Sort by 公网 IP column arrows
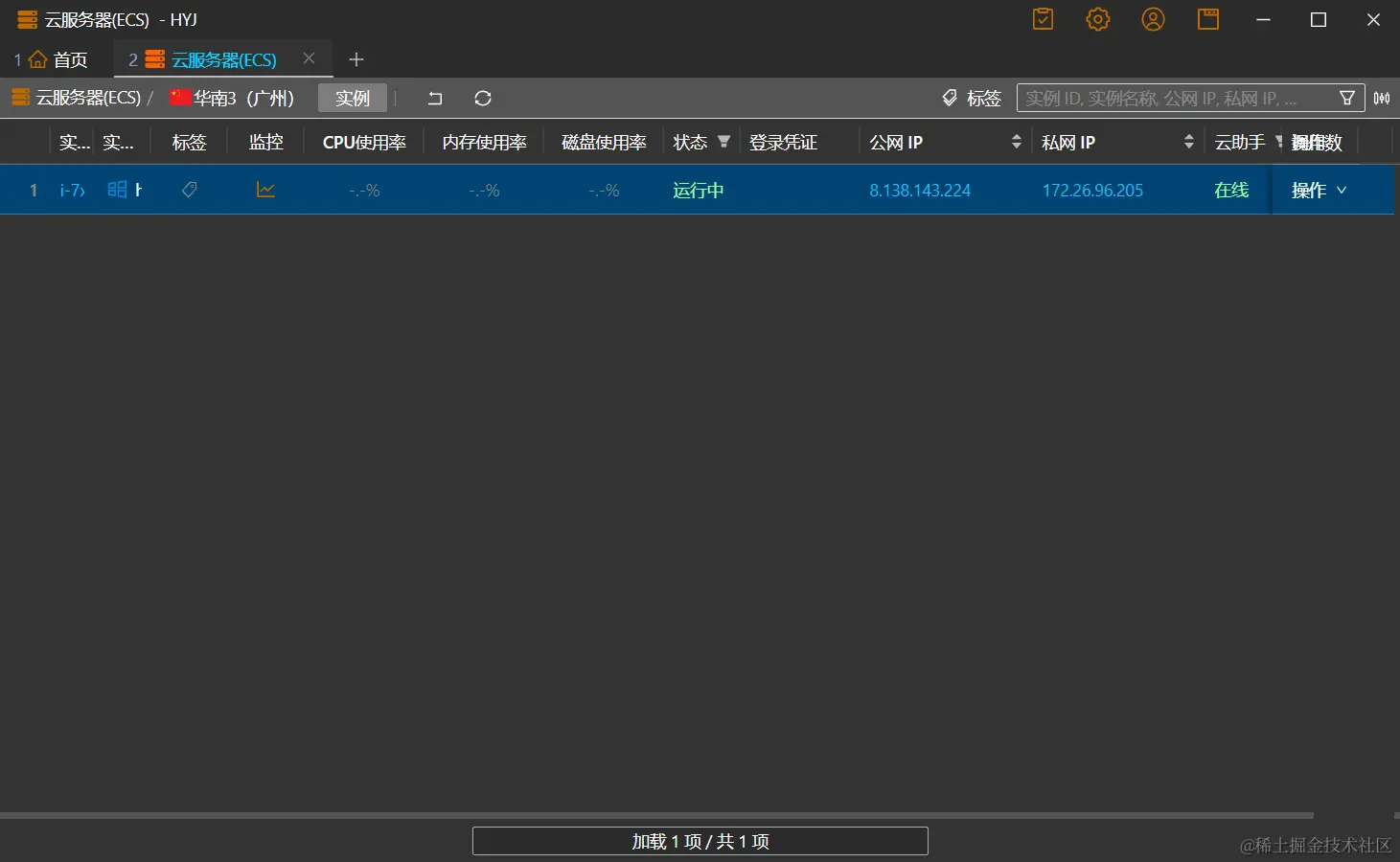Image resolution: width=1400 pixels, height=862 pixels. pos(1017,142)
